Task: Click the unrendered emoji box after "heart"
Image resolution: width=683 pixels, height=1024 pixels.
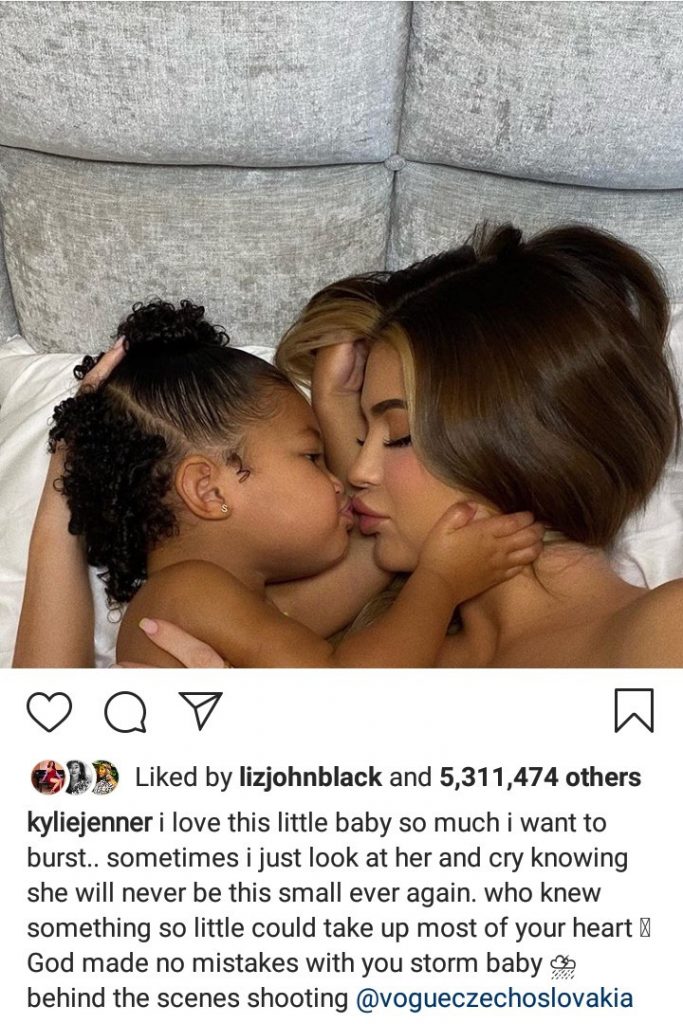Action: (x=644, y=928)
